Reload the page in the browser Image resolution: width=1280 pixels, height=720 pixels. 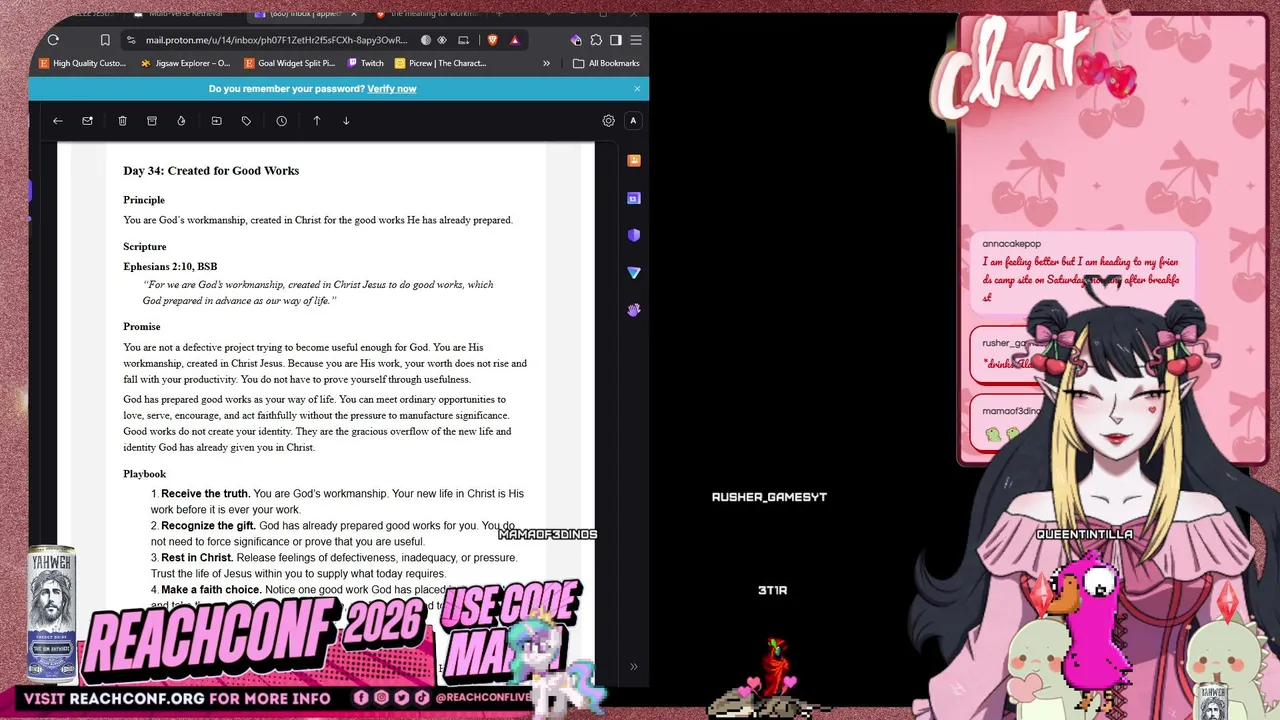(53, 40)
